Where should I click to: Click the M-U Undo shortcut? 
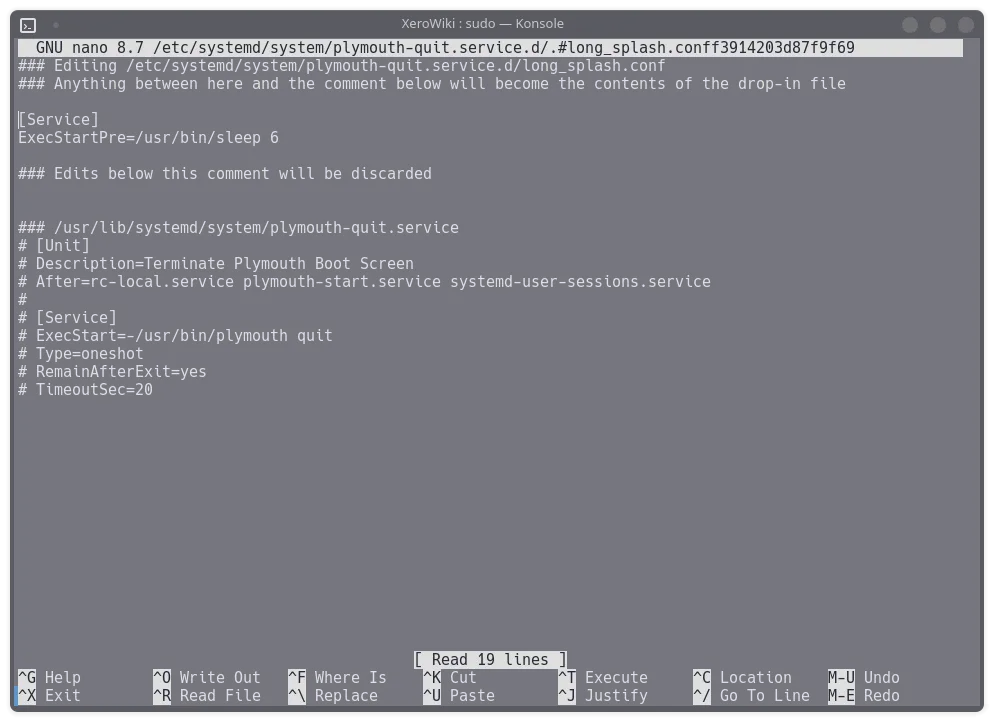tap(864, 677)
